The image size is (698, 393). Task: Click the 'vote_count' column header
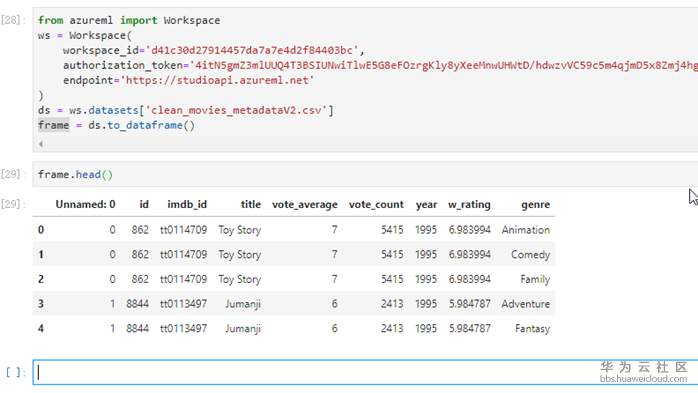point(376,205)
